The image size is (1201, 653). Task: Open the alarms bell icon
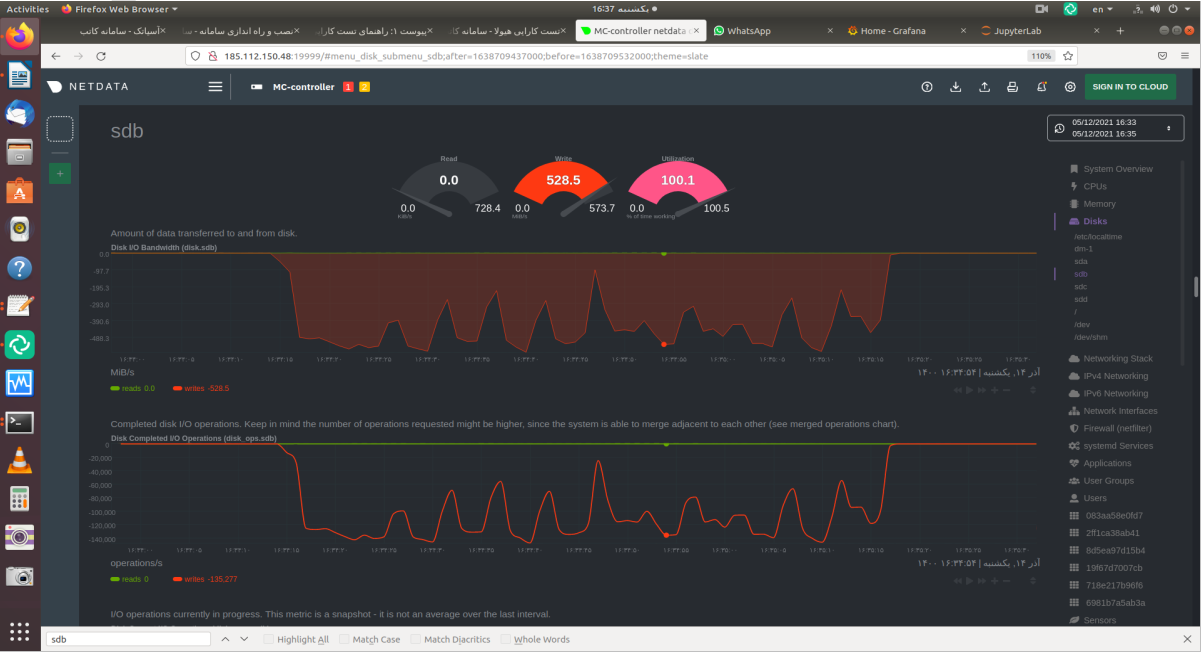[x=1042, y=87]
